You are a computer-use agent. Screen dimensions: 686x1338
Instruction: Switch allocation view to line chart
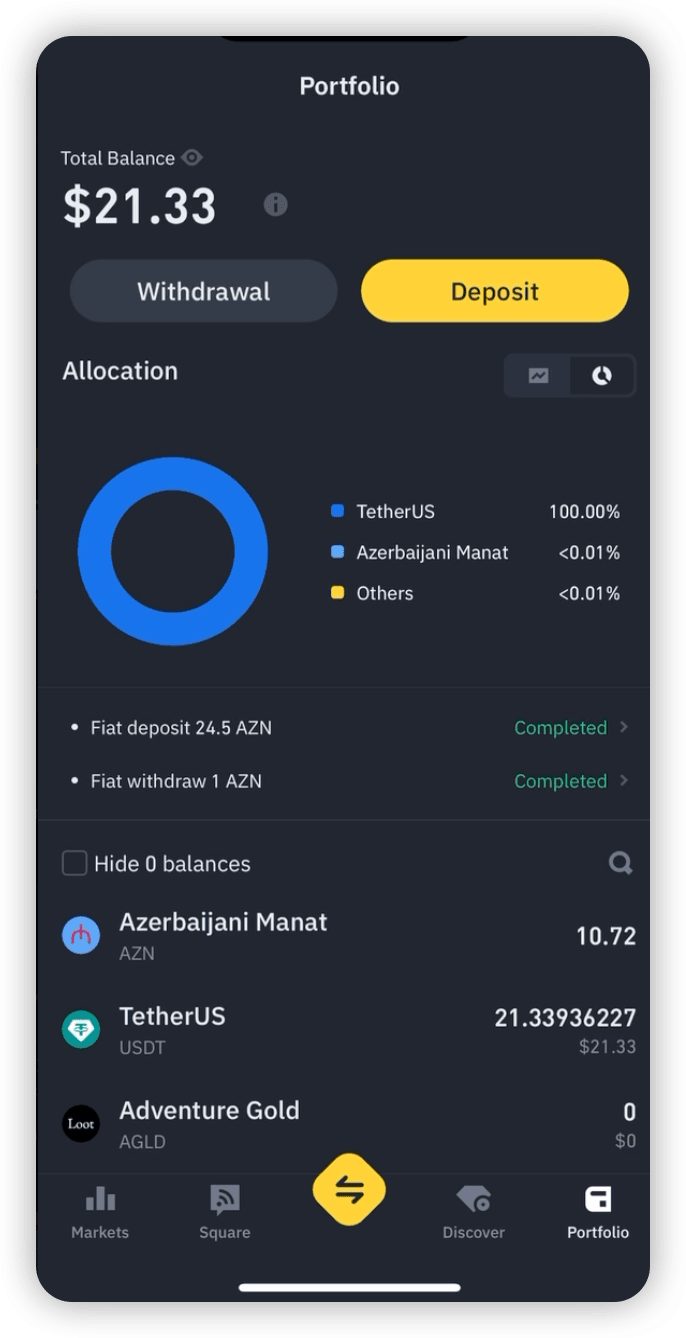coord(539,376)
